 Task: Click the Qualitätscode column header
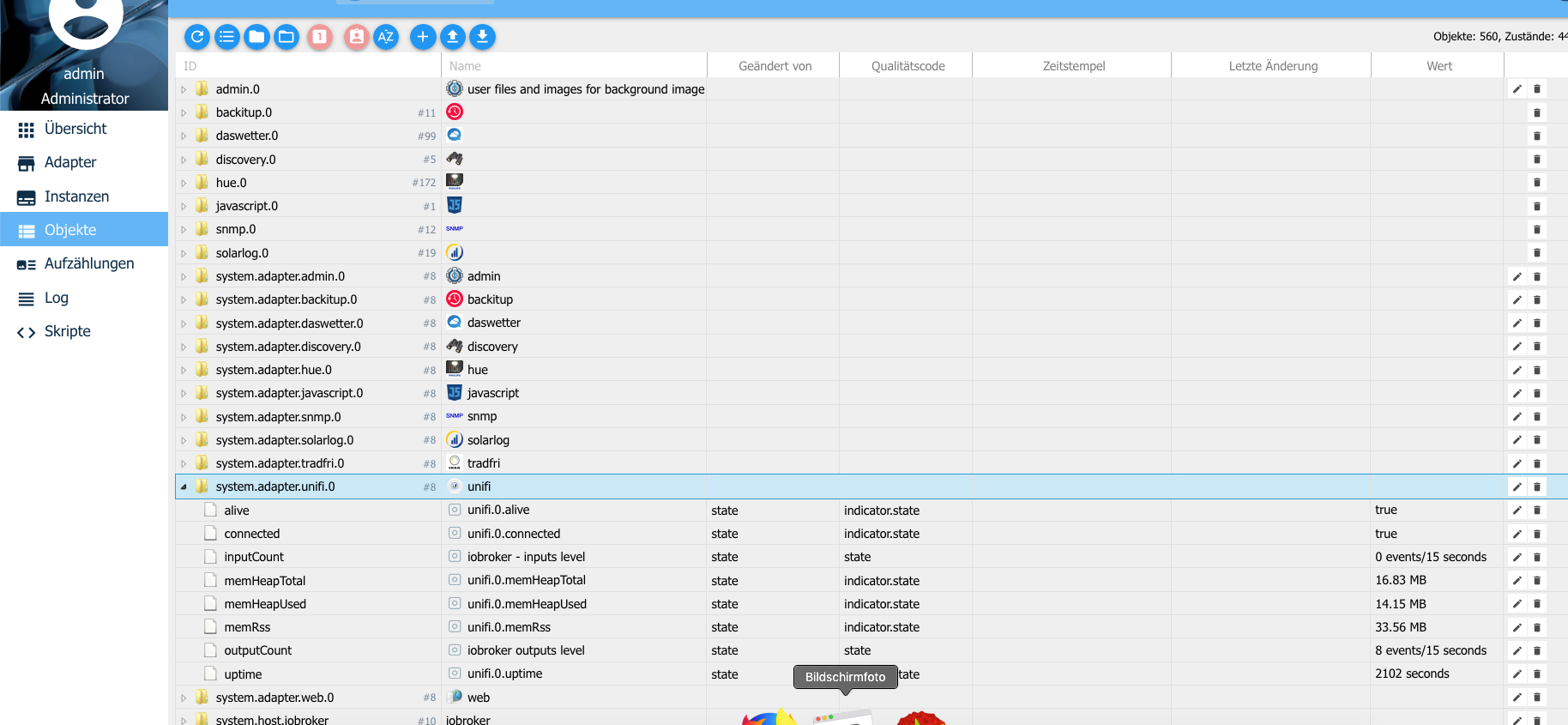[908, 66]
